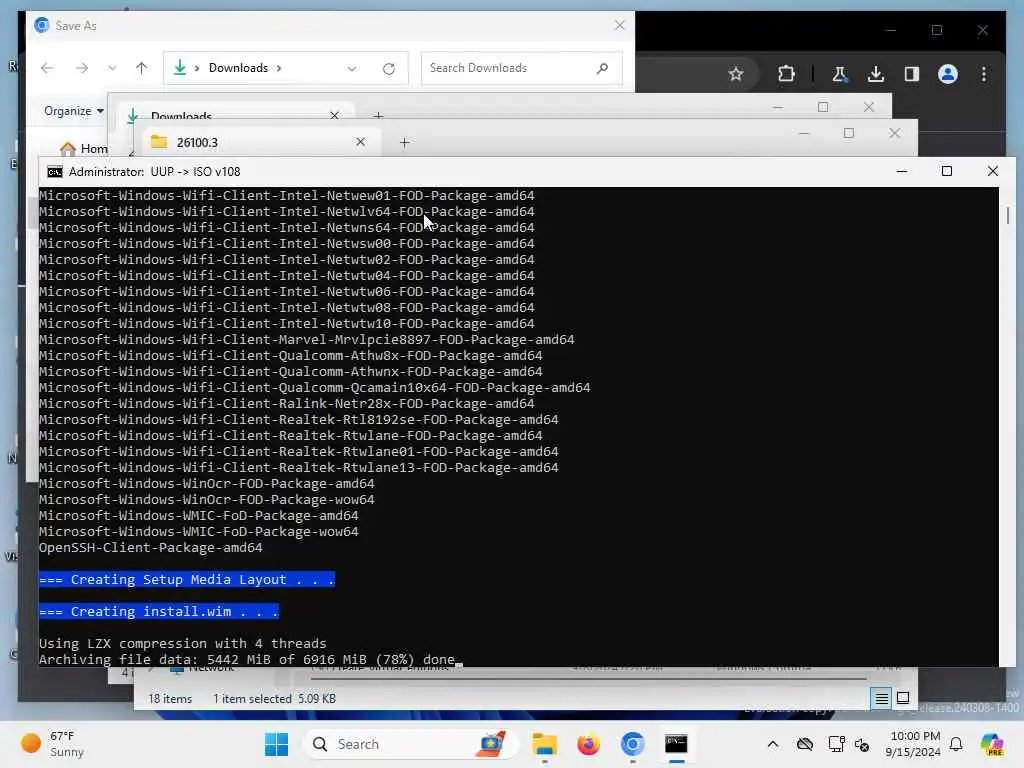This screenshot has width=1024, height=768.
Task: Open Firefox from the taskbar
Action: [x=588, y=744]
